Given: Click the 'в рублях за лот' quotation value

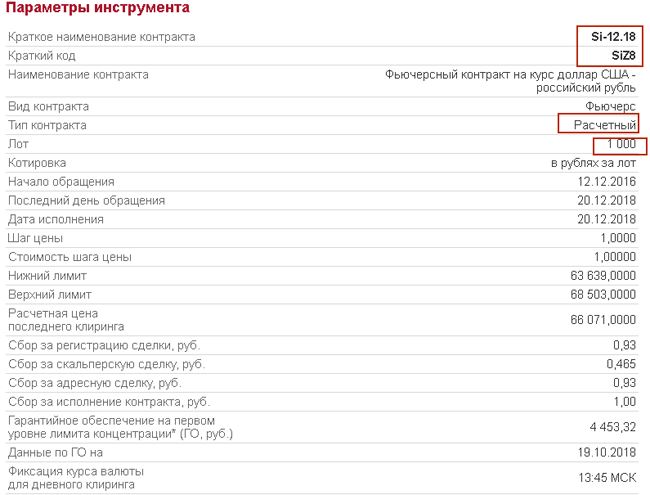Looking at the screenshot, I should [x=593, y=163].
